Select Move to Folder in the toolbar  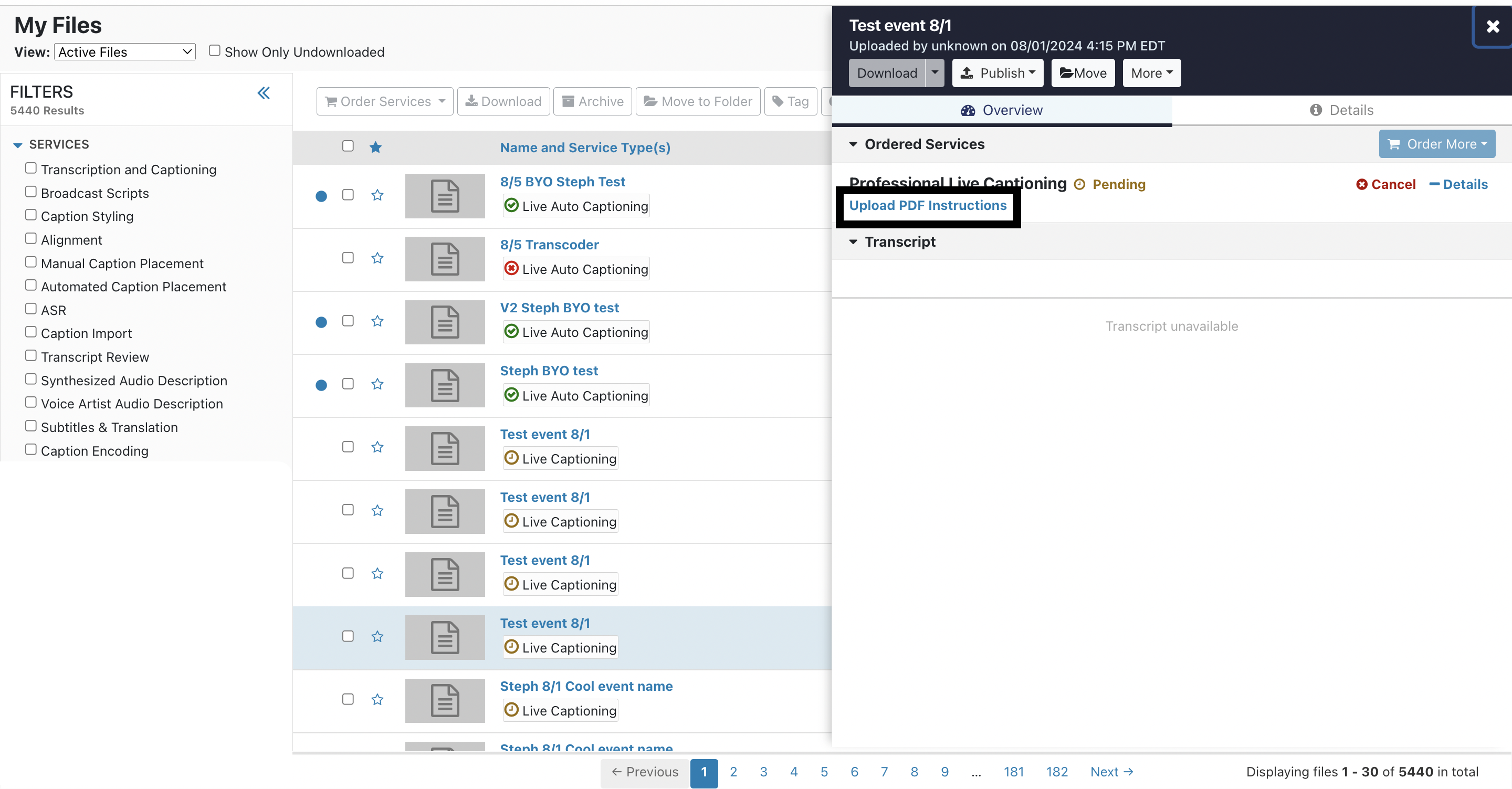tap(697, 101)
